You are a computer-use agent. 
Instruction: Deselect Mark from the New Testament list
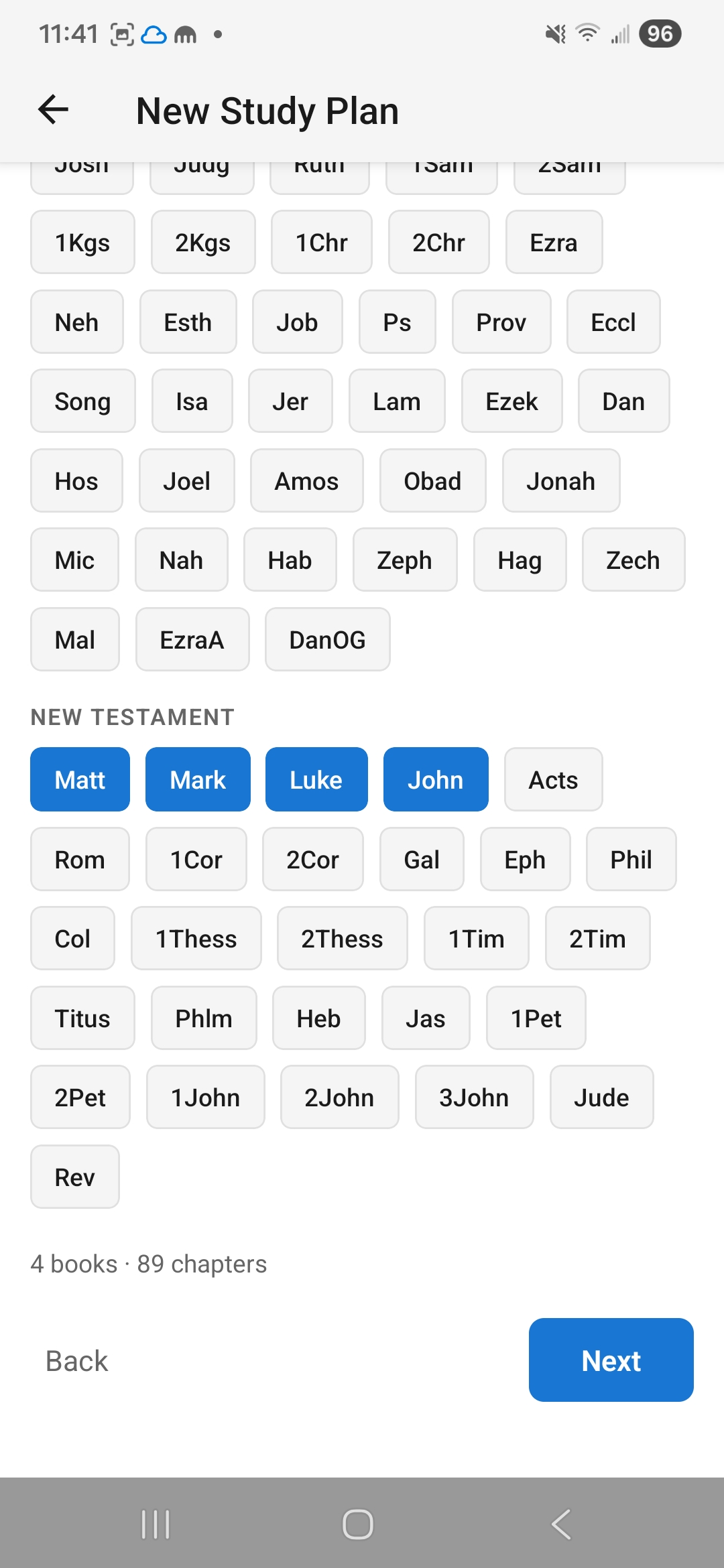click(x=197, y=779)
